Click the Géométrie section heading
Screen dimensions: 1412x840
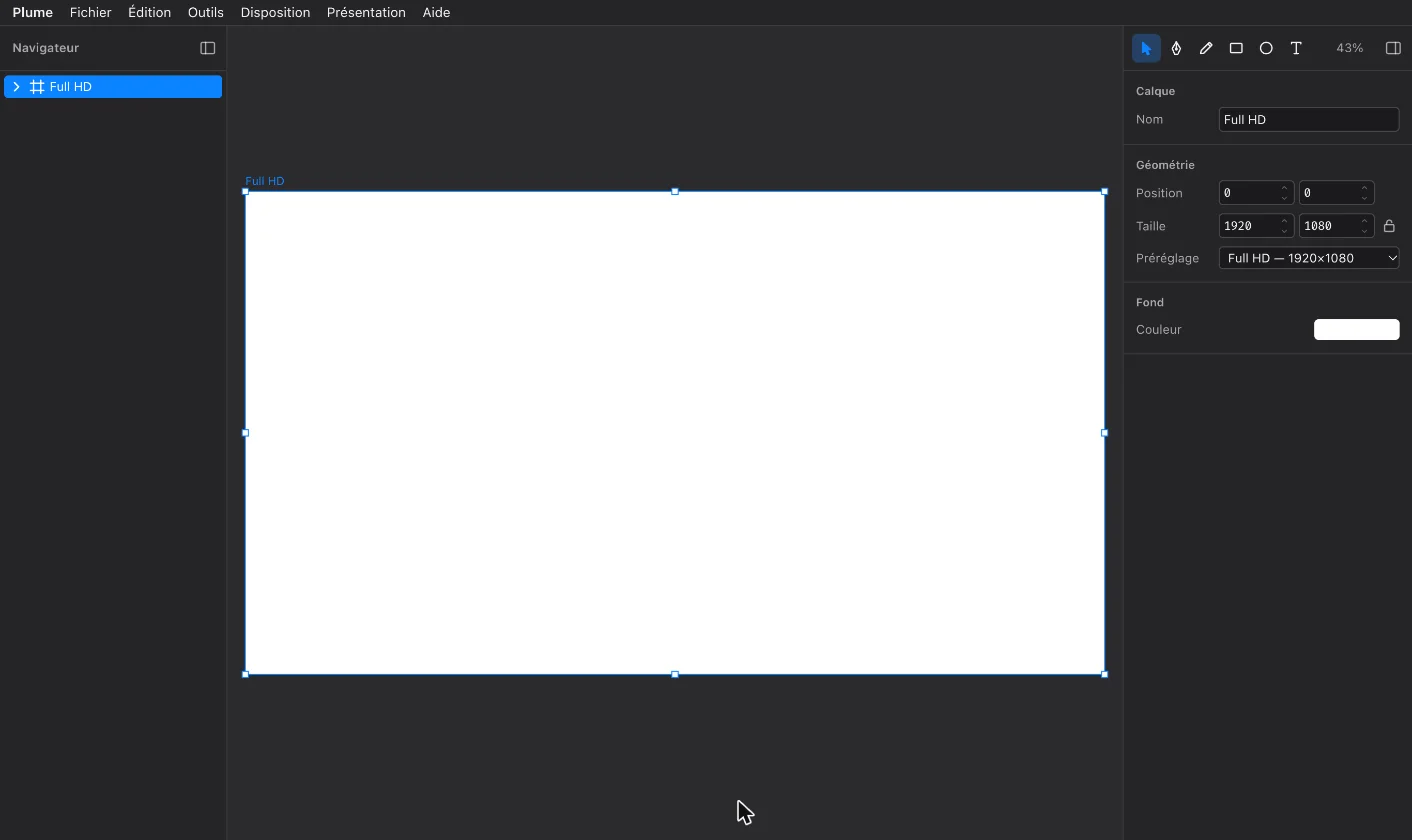1165,165
